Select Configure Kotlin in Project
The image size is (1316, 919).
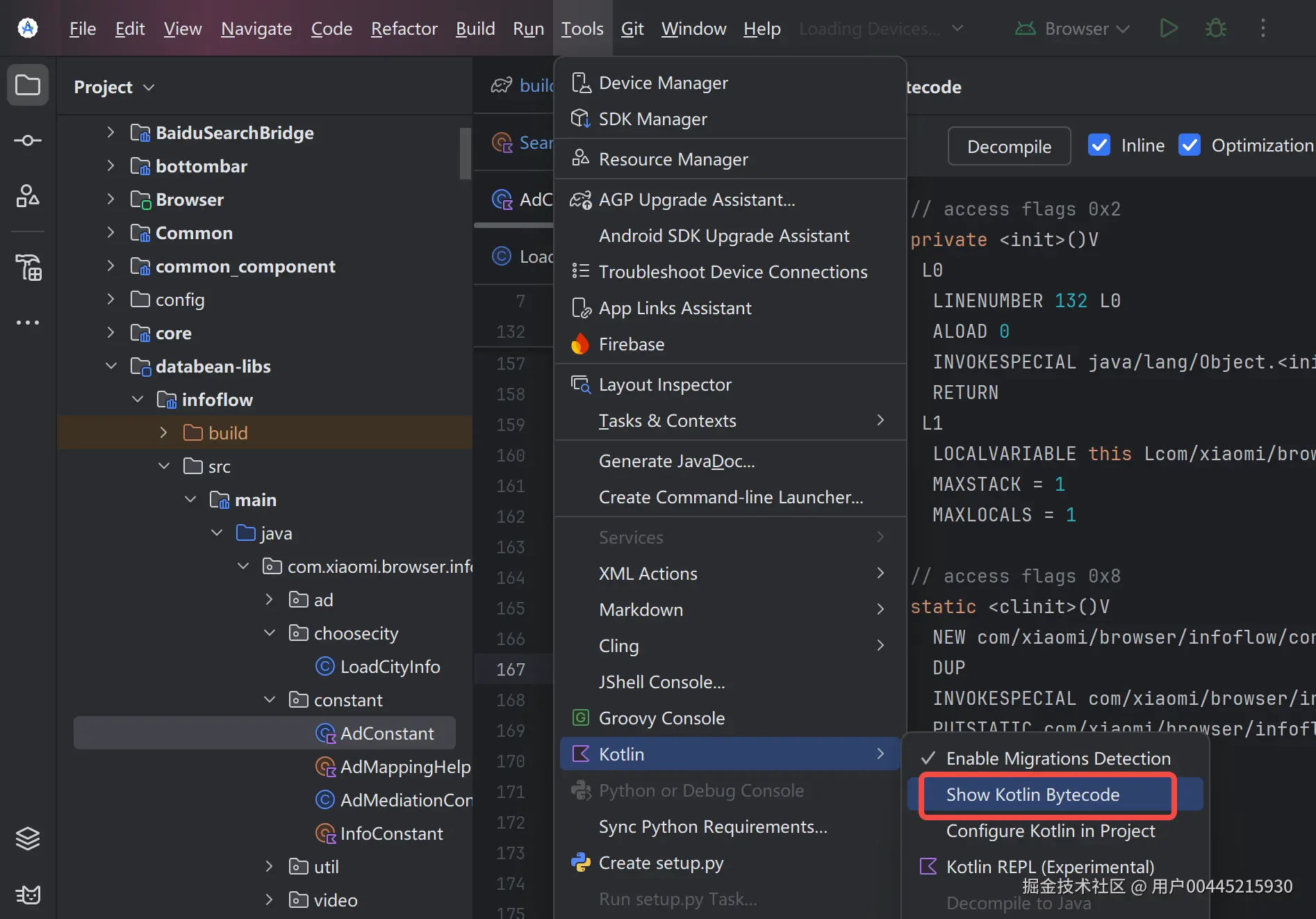(1055, 831)
